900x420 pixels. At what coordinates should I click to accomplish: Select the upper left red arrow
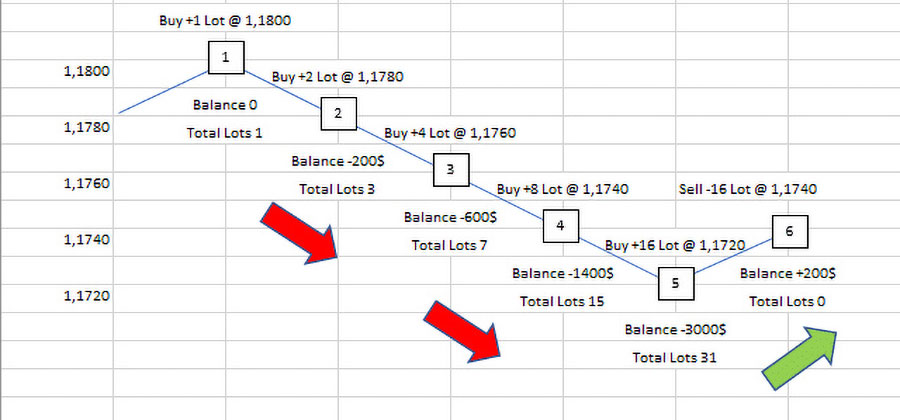click(299, 233)
